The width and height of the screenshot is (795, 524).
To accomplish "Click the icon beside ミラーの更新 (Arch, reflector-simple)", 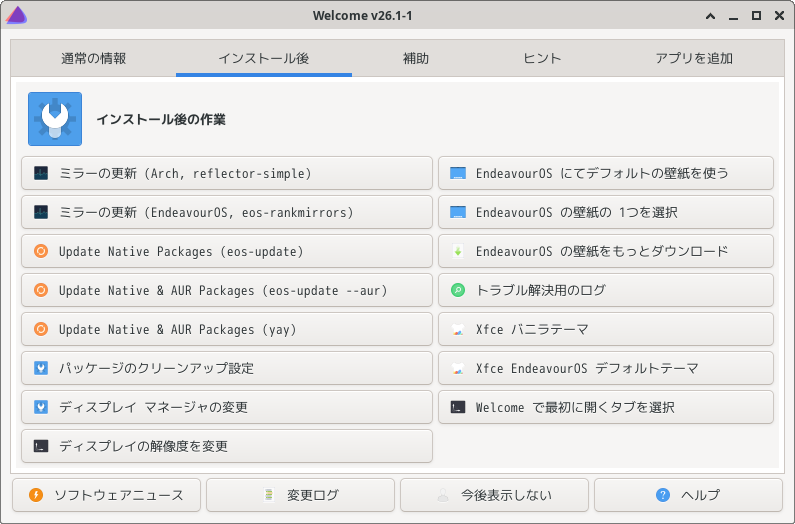I will pyautogui.click(x=41, y=173).
